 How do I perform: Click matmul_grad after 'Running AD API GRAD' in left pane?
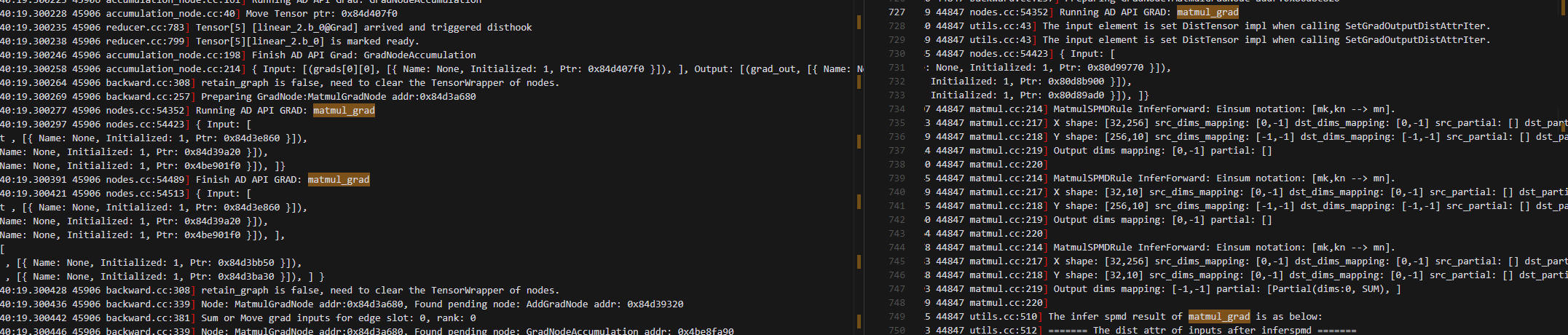coord(344,111)
